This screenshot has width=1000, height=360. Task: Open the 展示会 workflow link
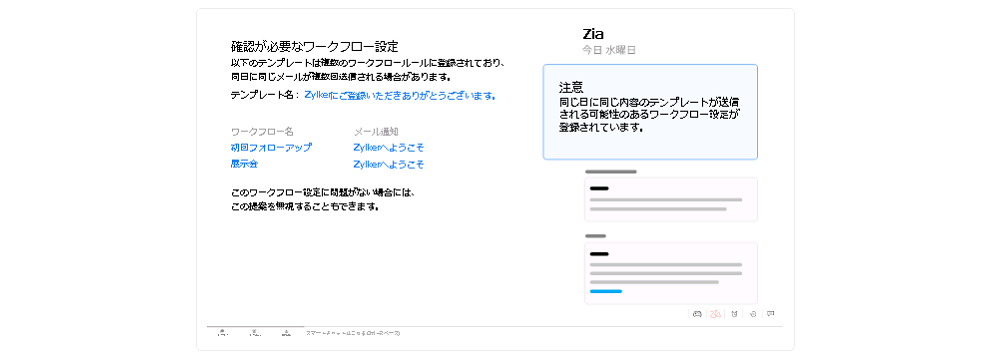point(244,164)
